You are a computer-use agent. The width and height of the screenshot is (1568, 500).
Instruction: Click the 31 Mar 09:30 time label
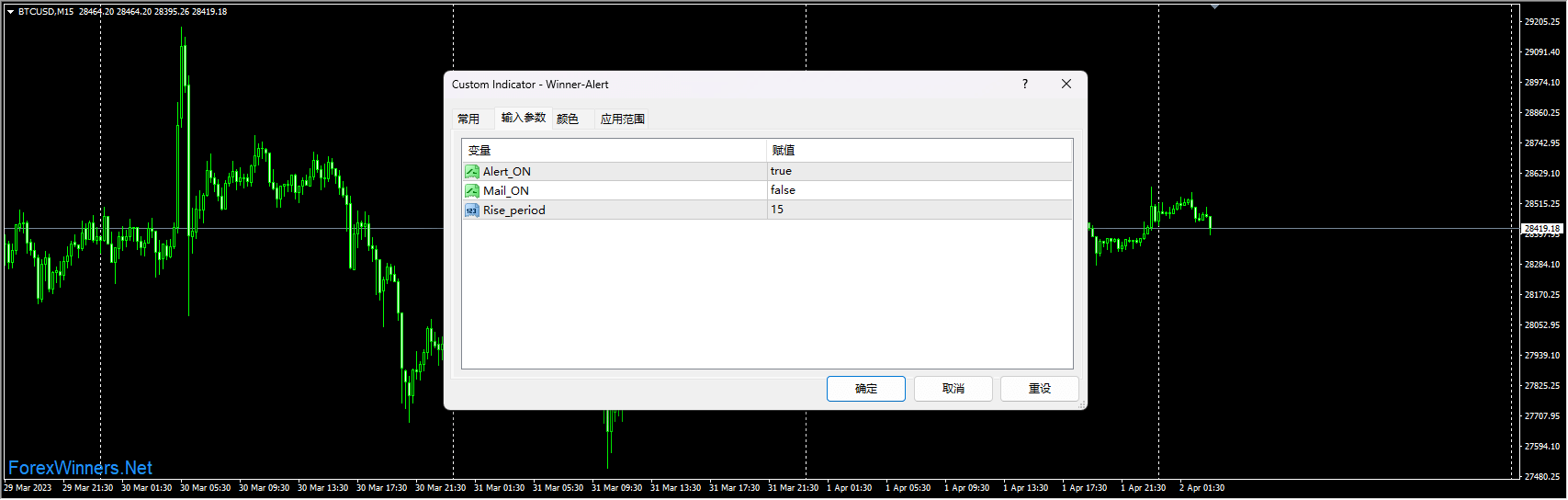pyautogui.click(x=616, y=488)
